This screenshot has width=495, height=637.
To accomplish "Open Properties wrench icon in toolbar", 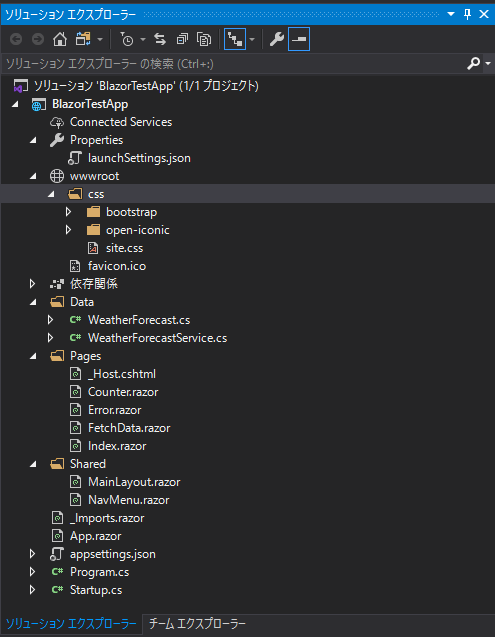I will point(277,39).
